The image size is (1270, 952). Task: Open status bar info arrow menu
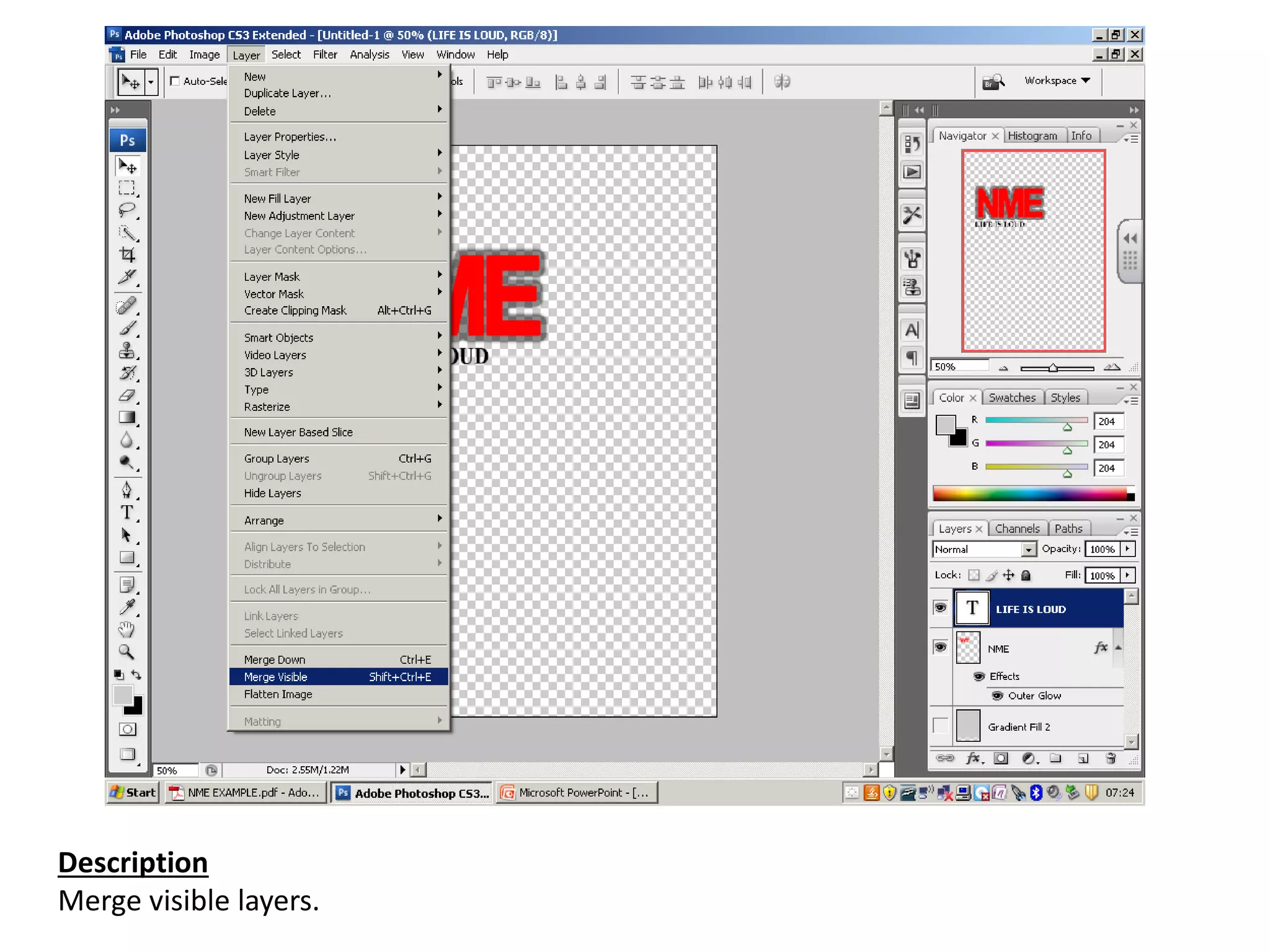402,770
